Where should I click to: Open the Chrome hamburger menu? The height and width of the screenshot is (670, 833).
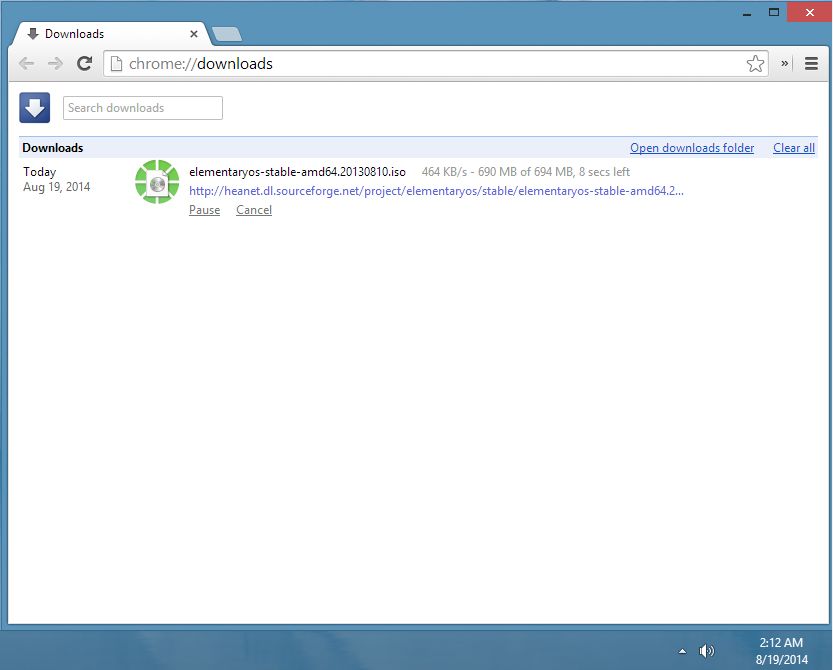pos(811,64)
